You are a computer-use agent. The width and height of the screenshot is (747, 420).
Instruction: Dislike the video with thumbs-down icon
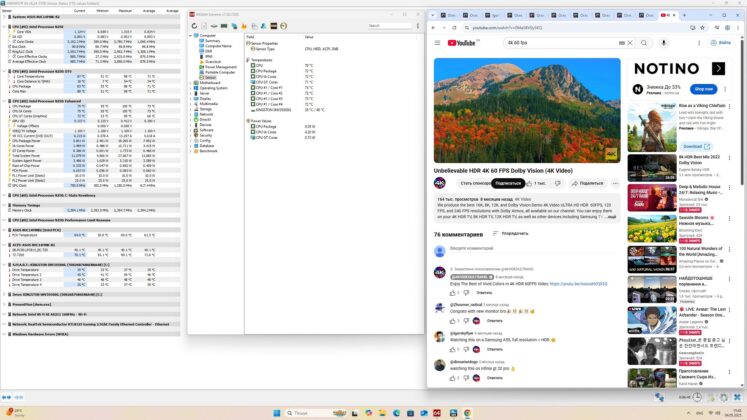(557, 183)
